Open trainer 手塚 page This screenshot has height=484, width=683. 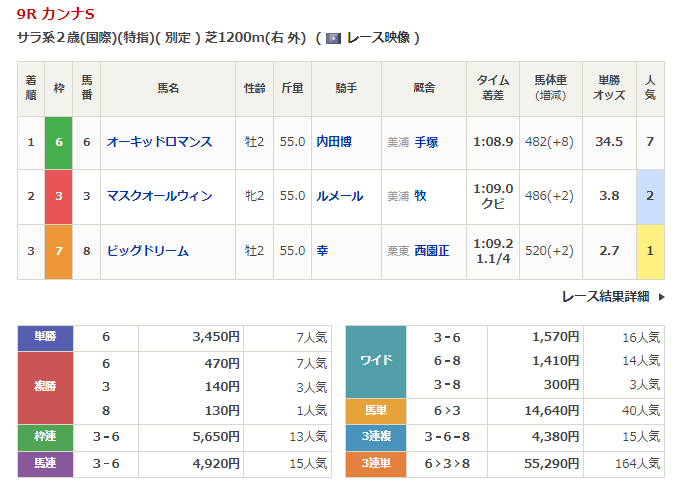point(426,142)
